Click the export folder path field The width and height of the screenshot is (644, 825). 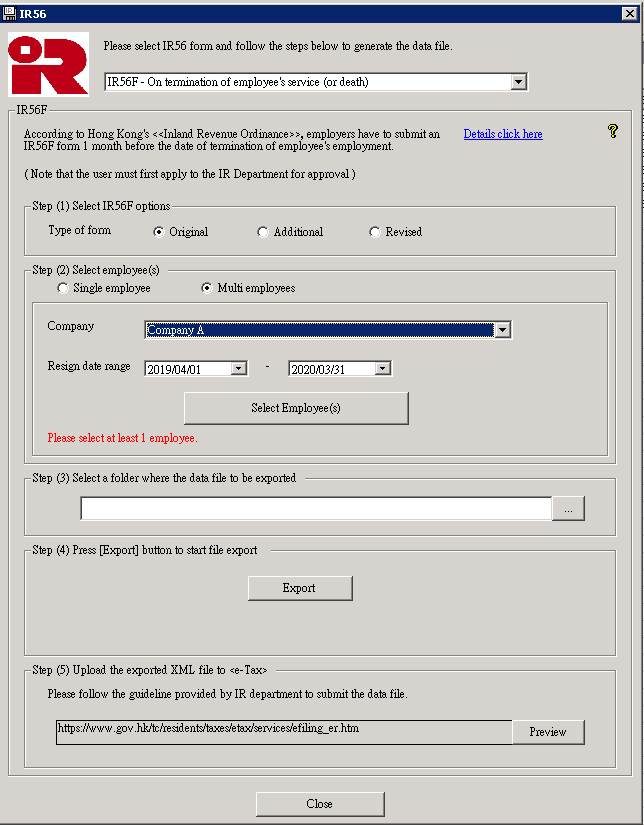coord(316,509)
